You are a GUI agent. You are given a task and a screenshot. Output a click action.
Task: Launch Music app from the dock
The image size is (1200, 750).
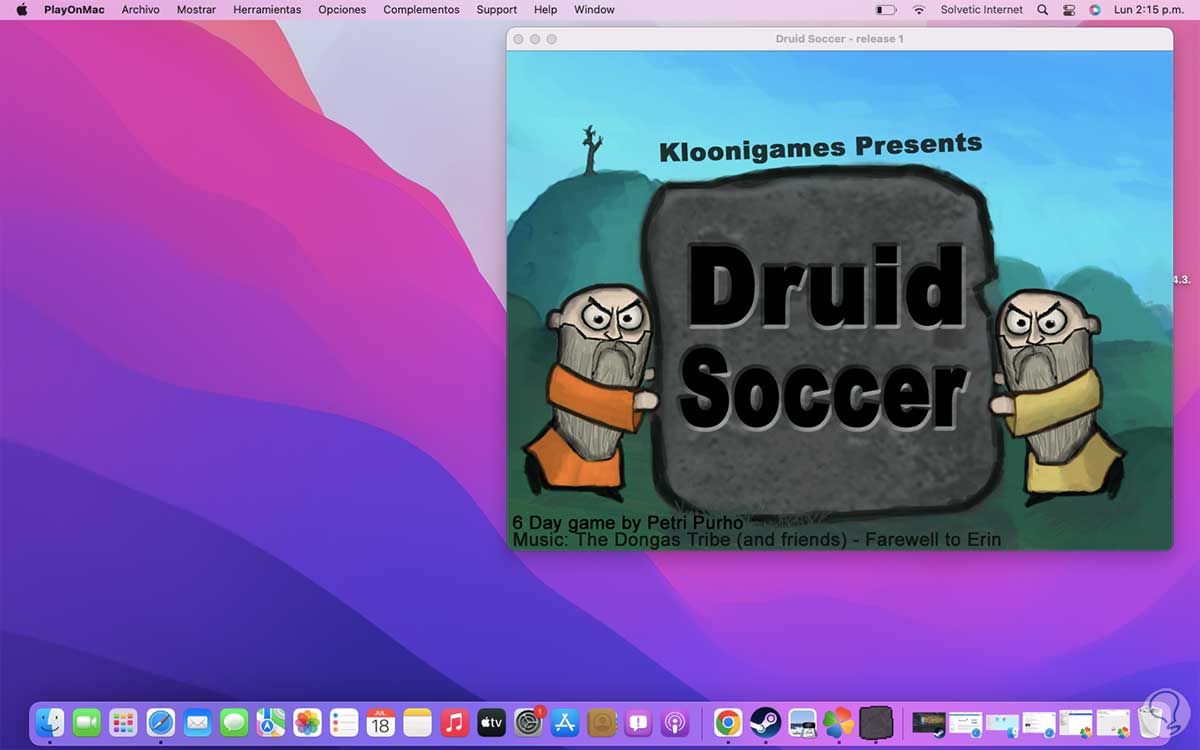pos(454,722)
